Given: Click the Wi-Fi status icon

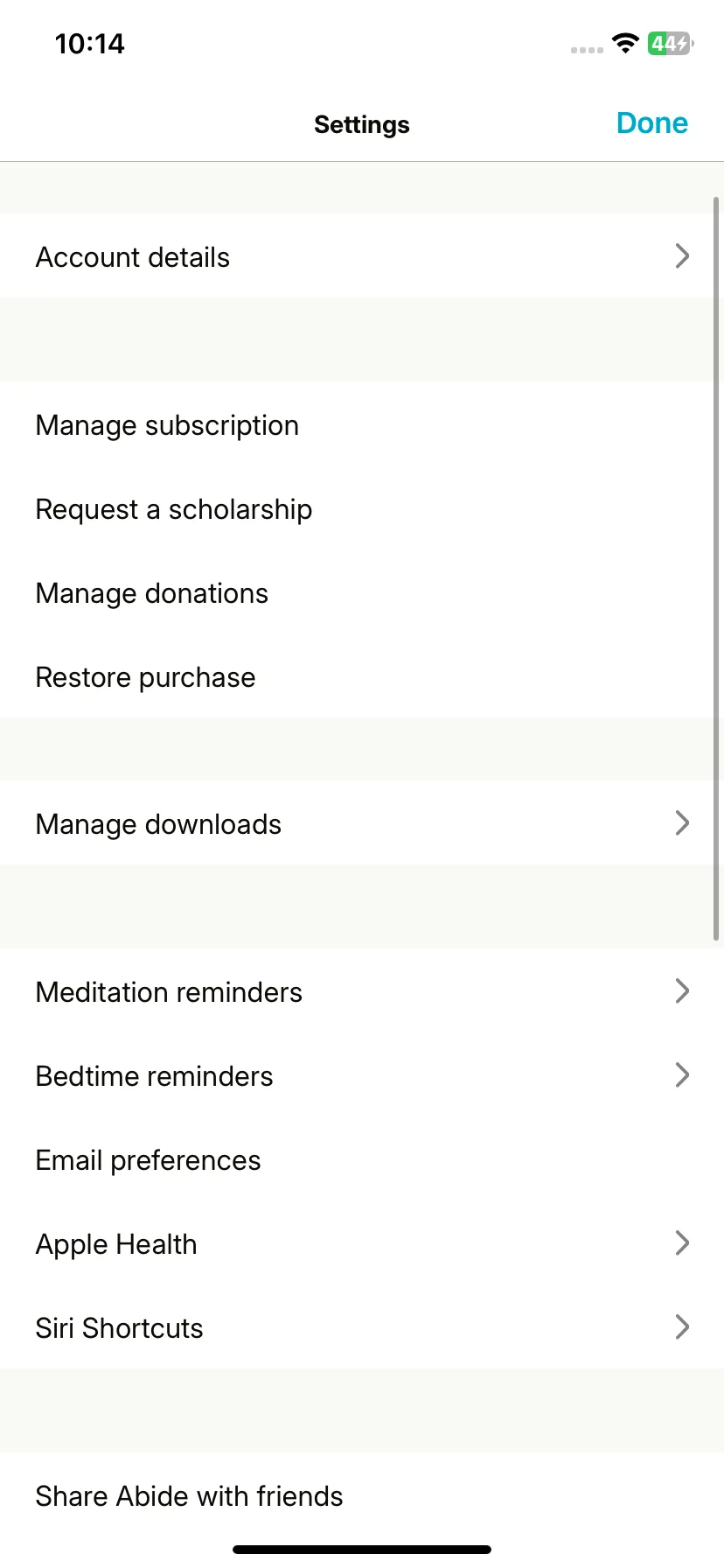Looking at the screenshot, I should (x=625, y=43).
